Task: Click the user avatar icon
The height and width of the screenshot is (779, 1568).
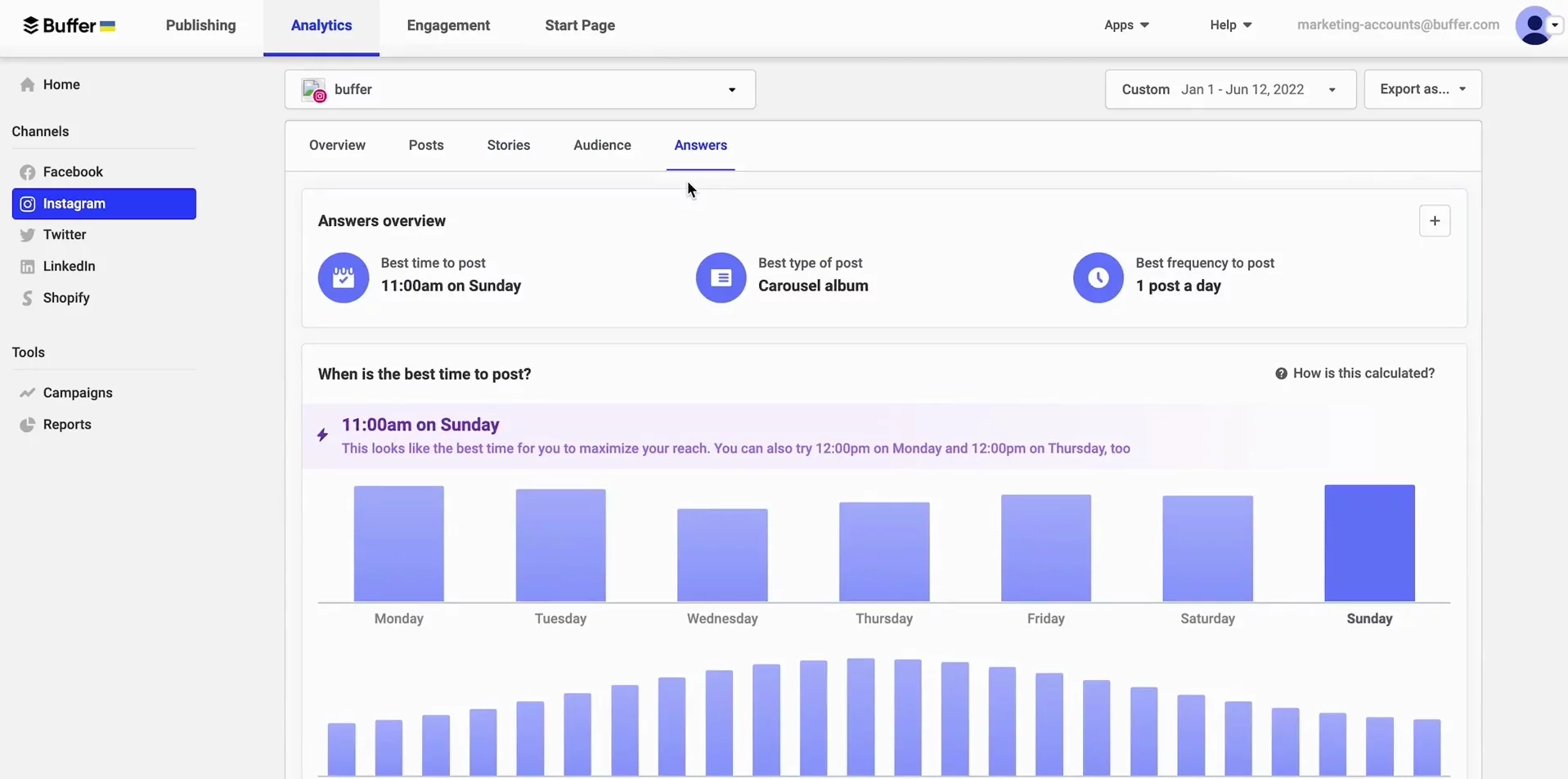Action: click(1534, 25)
